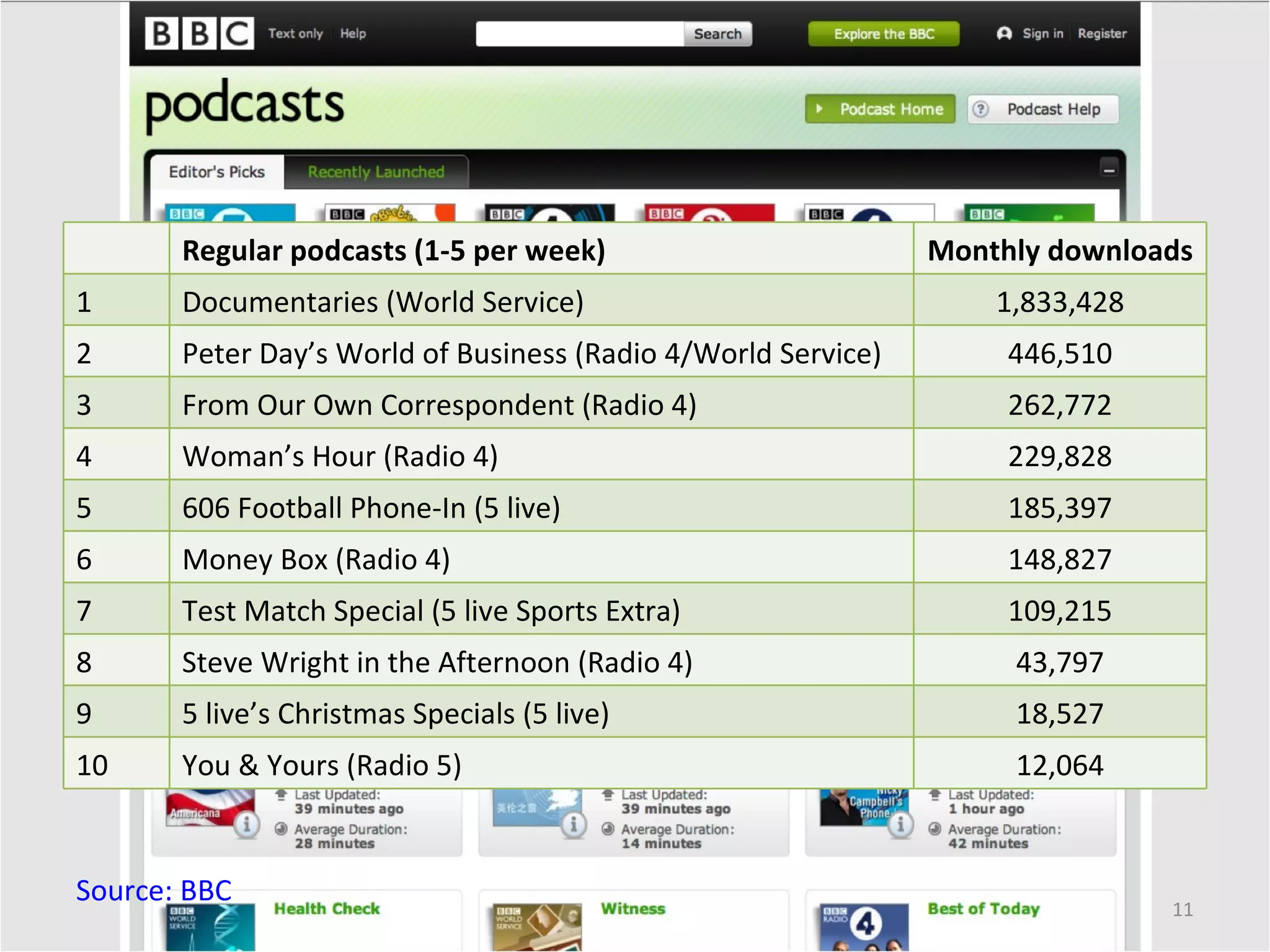Open the Text only link

(x=295, y=33)
